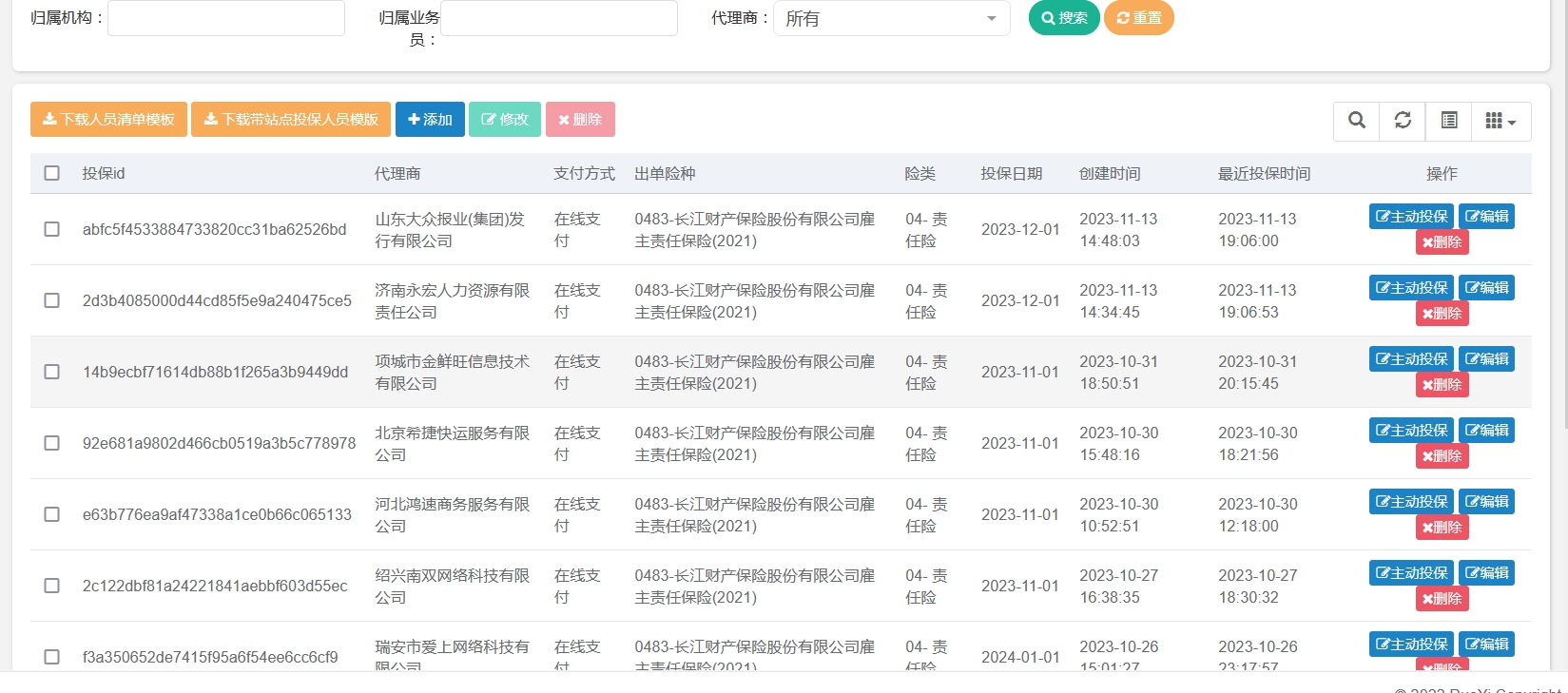Focus the 归属机构 input field
Screen dimensions: 1568x693
point(226,18)
